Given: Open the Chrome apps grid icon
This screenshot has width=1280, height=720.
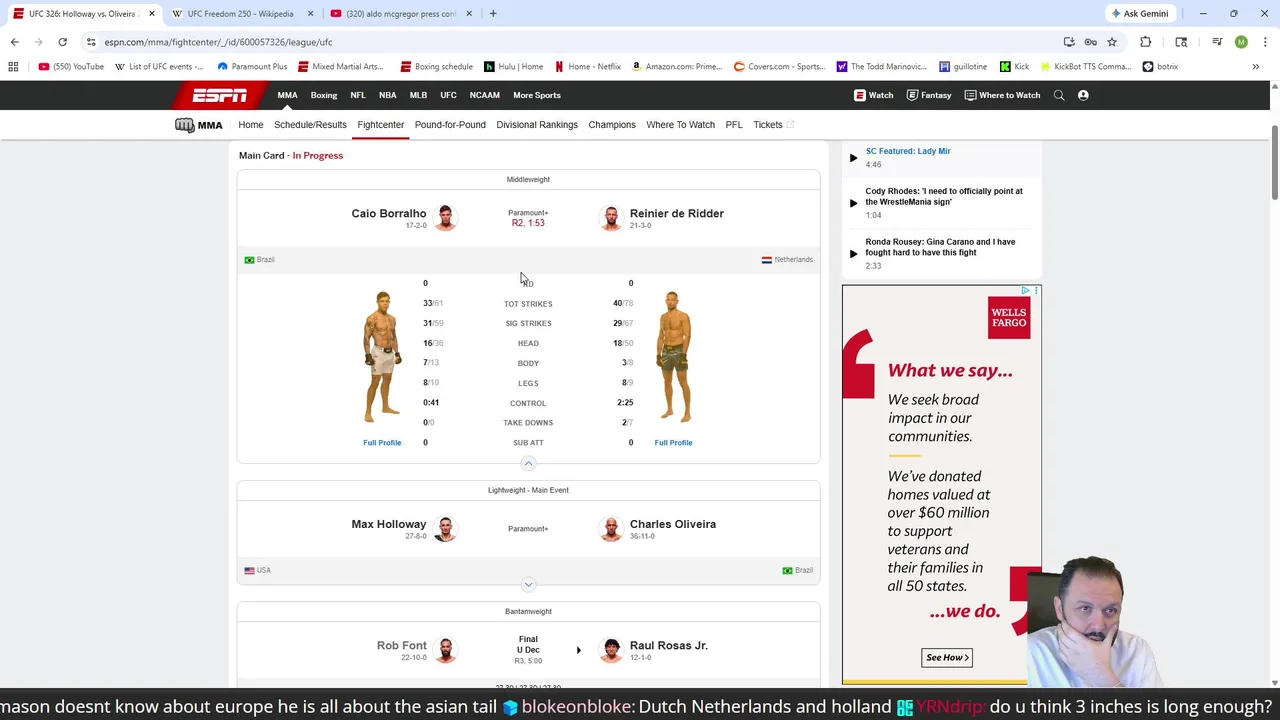Looking at the screenshot, I should click(13, 67).
